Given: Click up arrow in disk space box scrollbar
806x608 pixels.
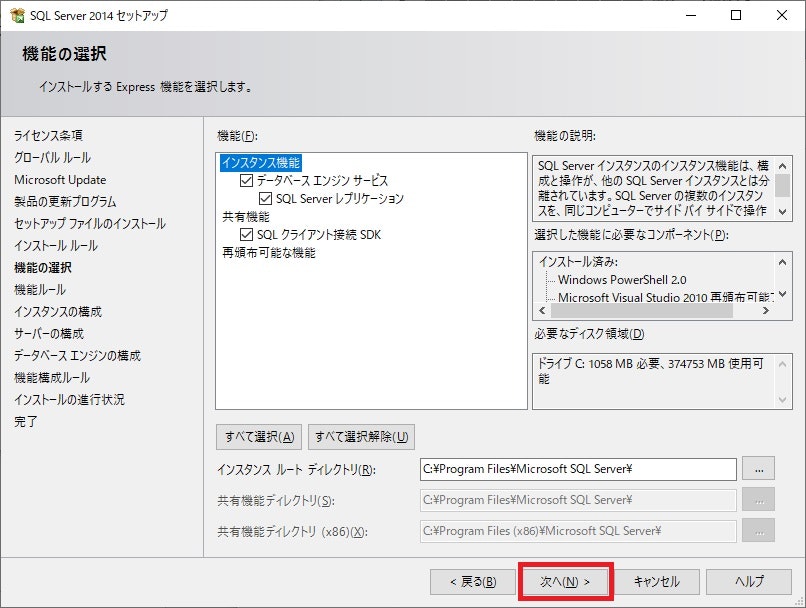Looking at the screenshot, I should [782, 364].
